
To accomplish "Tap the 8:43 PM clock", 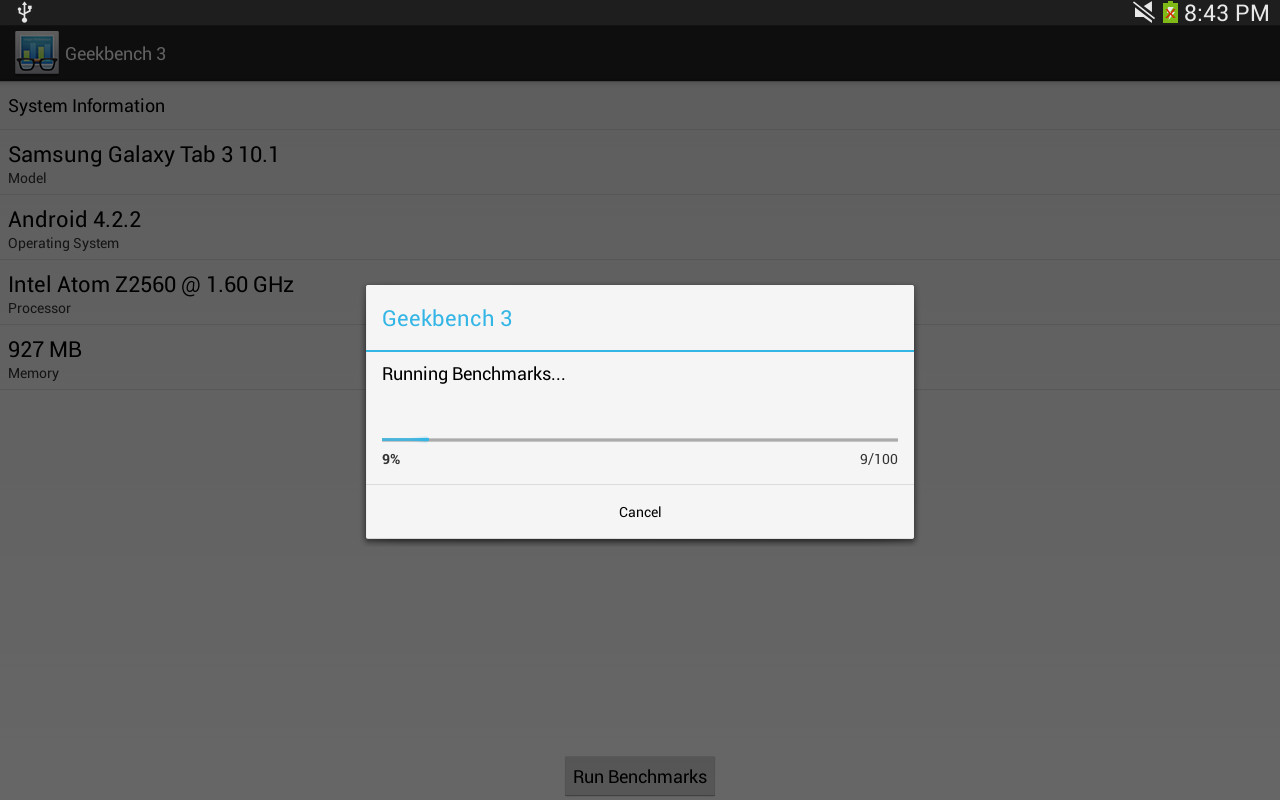I will 1226,13.
